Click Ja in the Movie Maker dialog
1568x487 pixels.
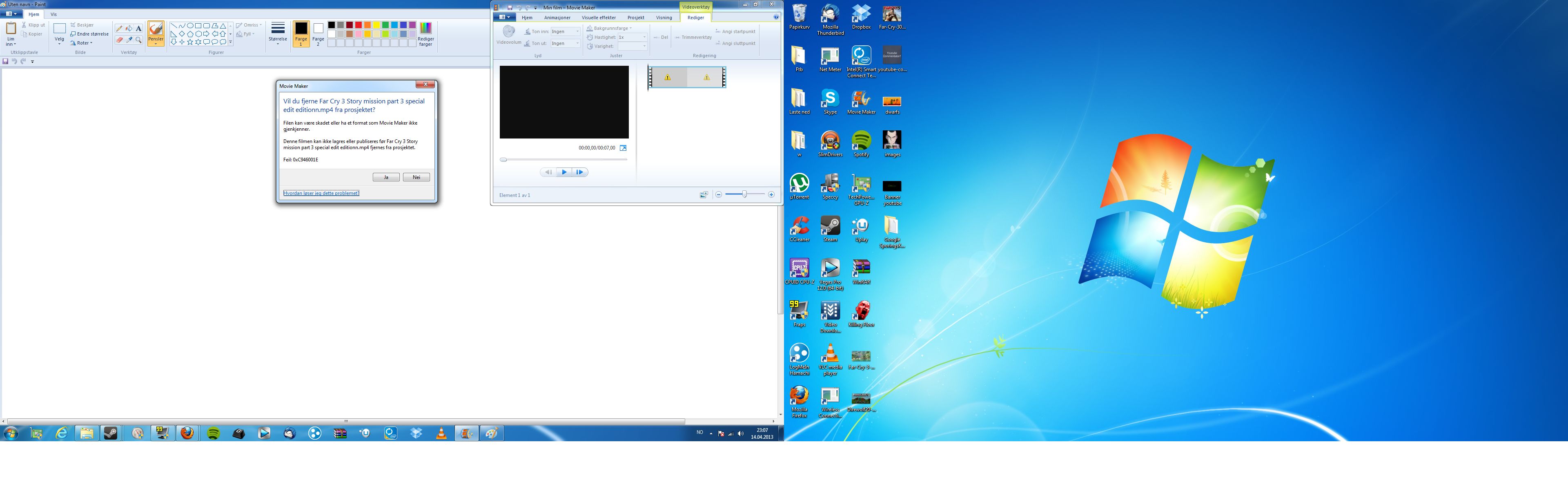[386, 177]
